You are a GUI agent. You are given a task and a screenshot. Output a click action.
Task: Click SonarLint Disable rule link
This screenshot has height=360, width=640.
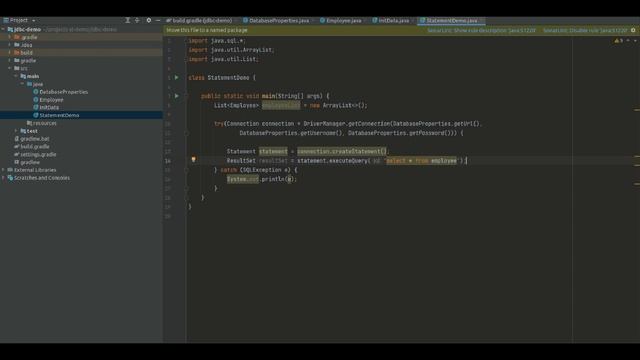coord(585,30)
